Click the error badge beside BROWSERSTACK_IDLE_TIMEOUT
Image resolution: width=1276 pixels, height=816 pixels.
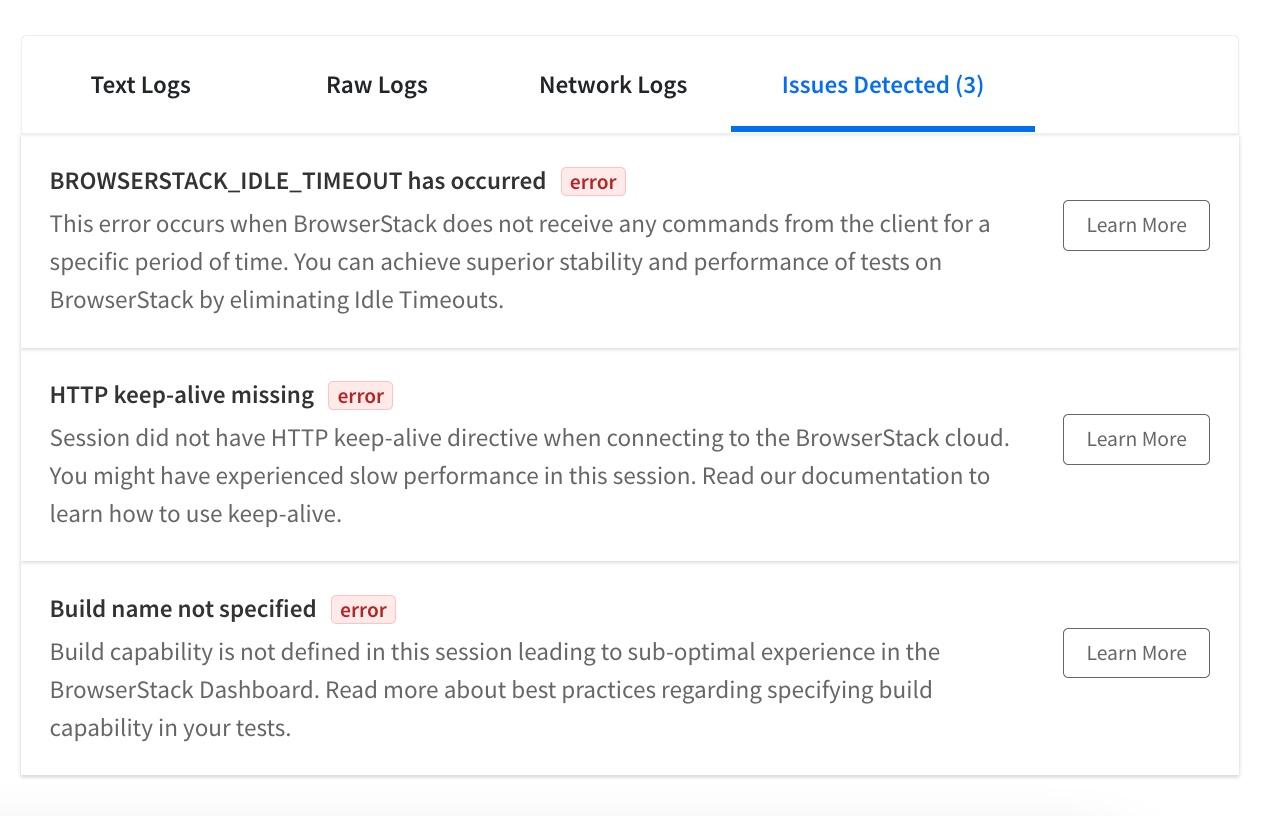(x=592, y=181)
